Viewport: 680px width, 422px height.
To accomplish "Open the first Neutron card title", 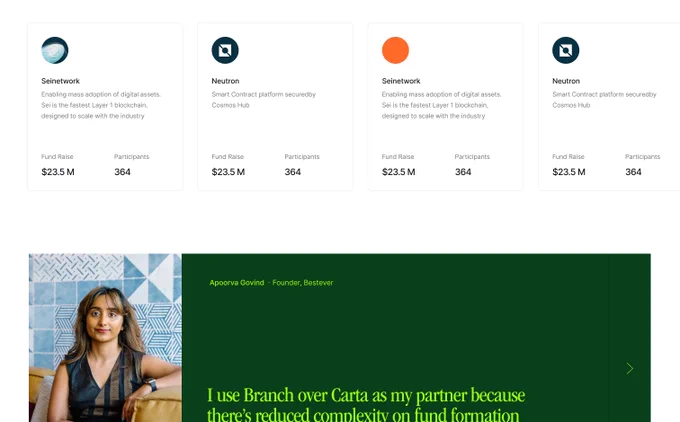I will pyautogui.click(x=225, y=81).
